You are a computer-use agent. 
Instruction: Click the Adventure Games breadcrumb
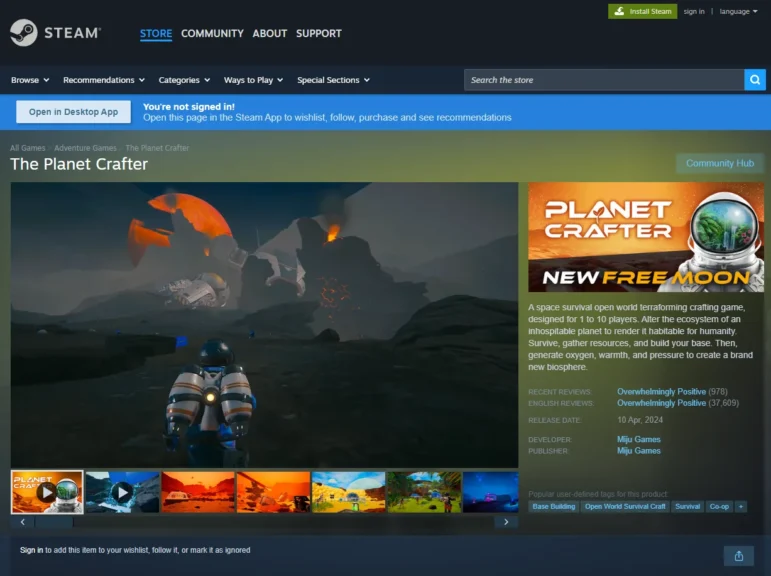[x=85, y=148]
